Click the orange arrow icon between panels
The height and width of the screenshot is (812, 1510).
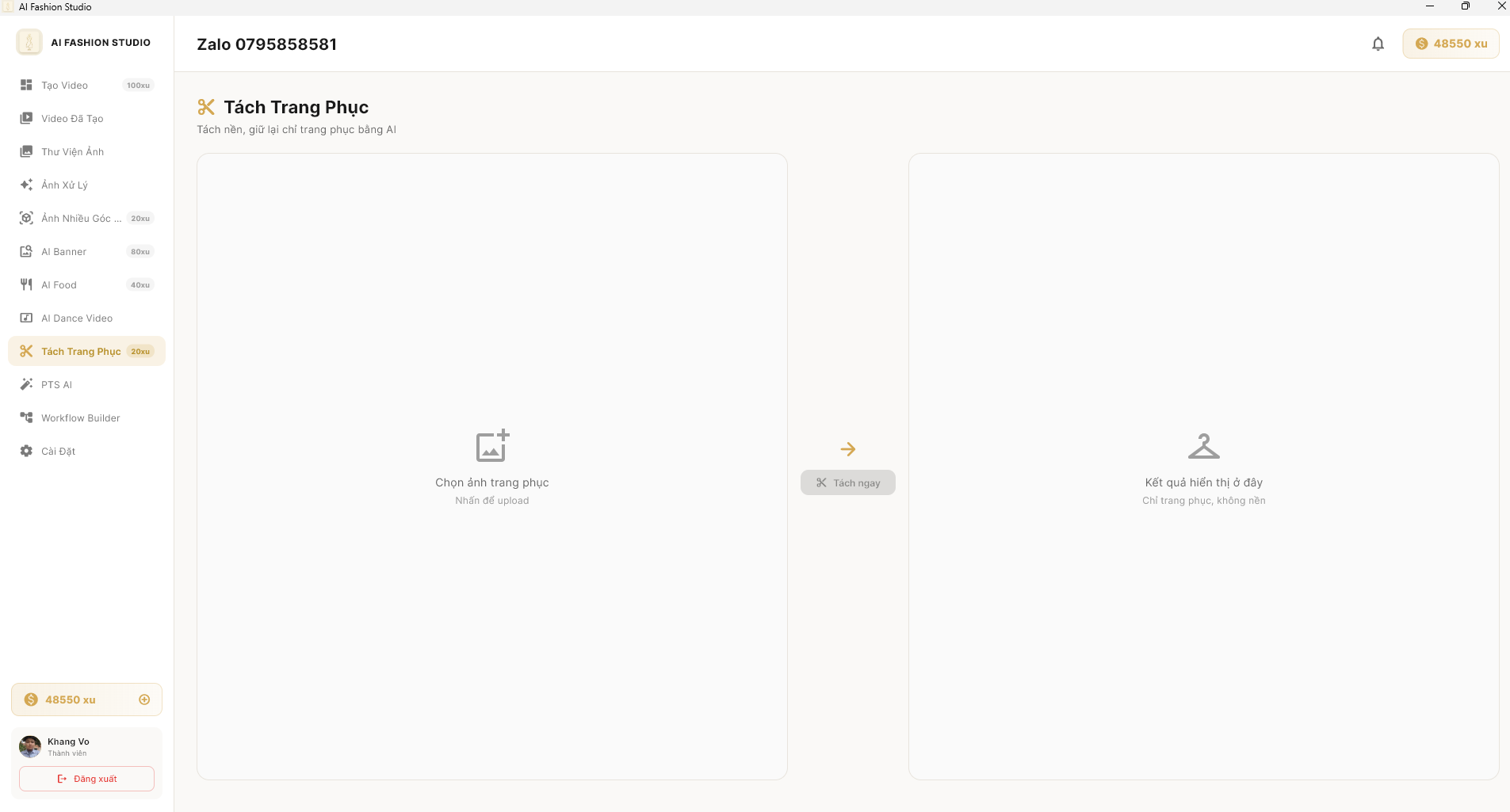point(847,449)
